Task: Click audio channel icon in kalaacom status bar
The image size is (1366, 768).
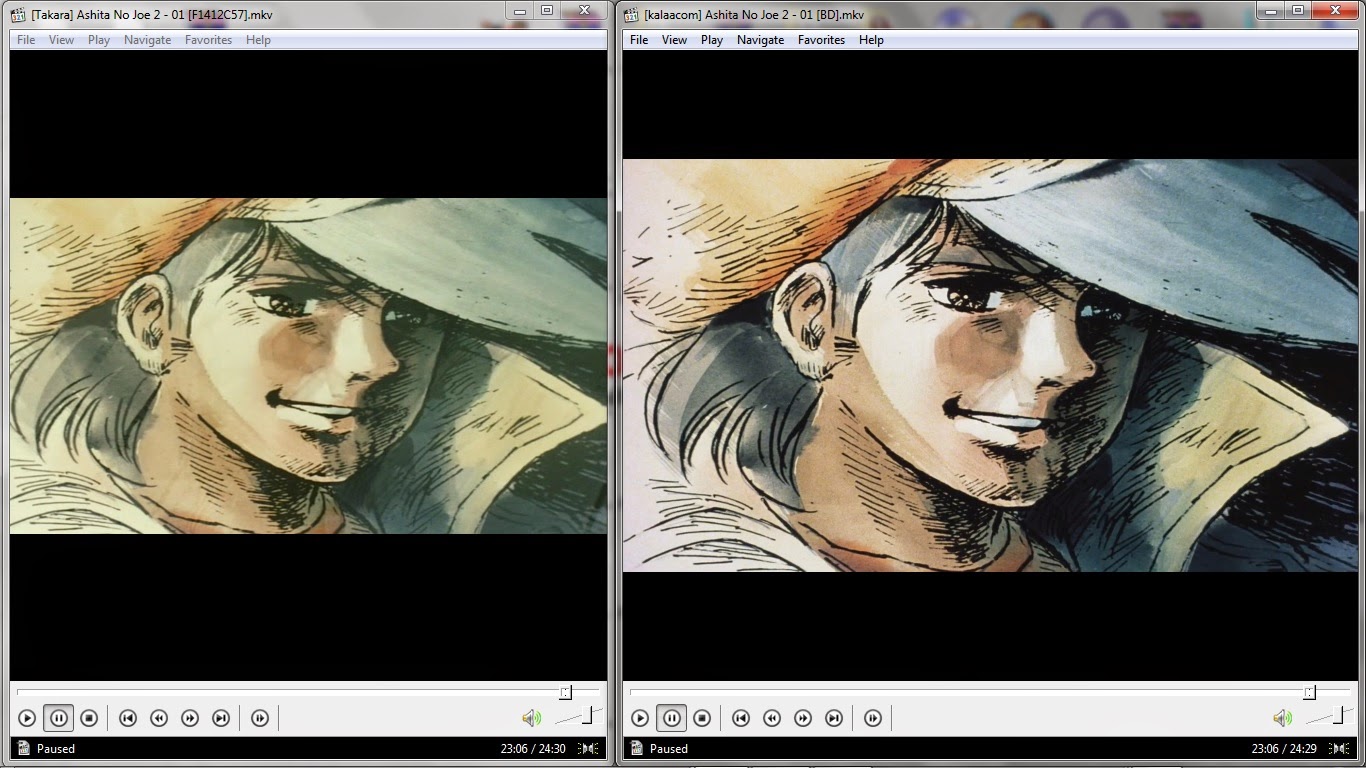Action: coord(1341,748)
